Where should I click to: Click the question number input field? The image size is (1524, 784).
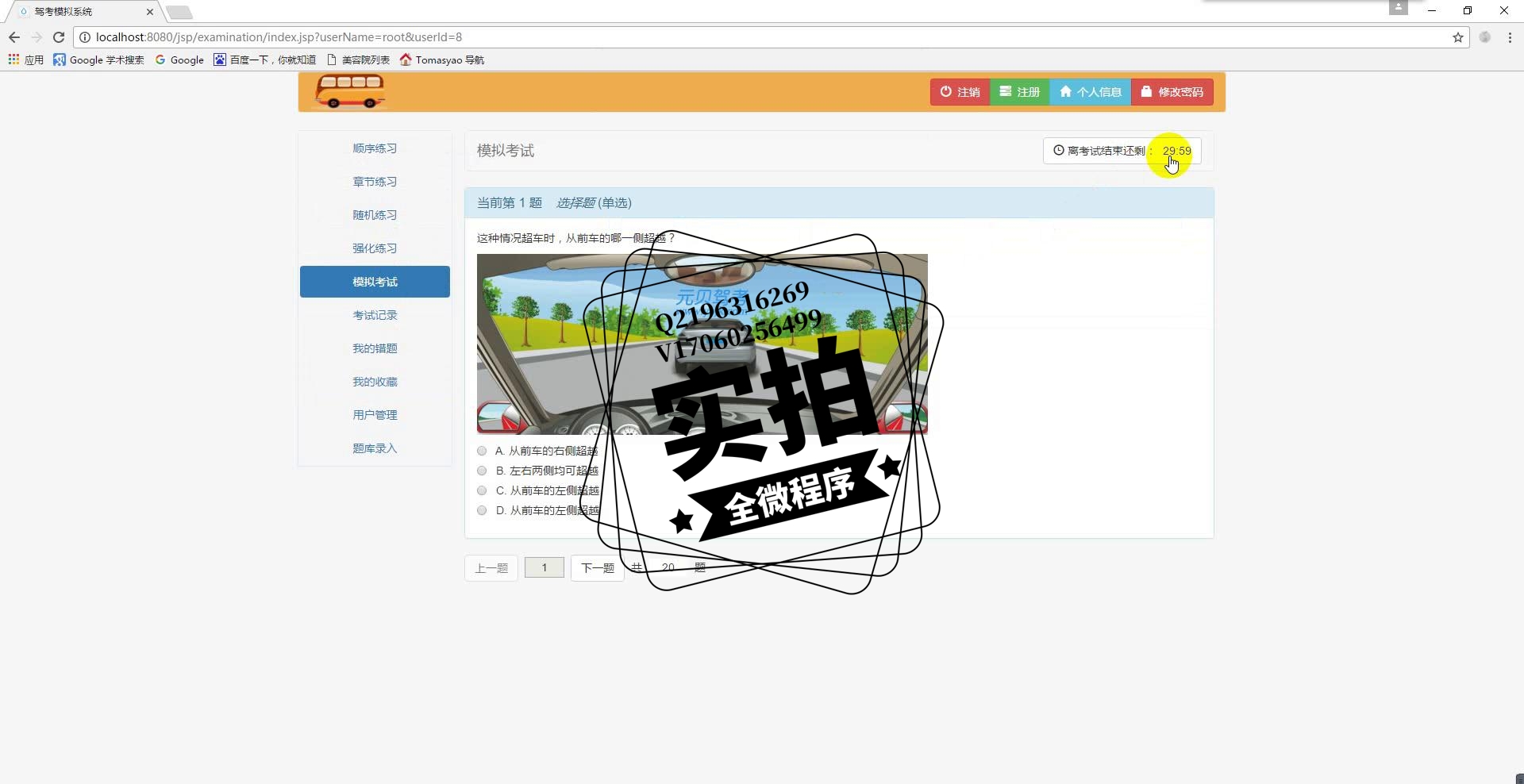[545, 567]
